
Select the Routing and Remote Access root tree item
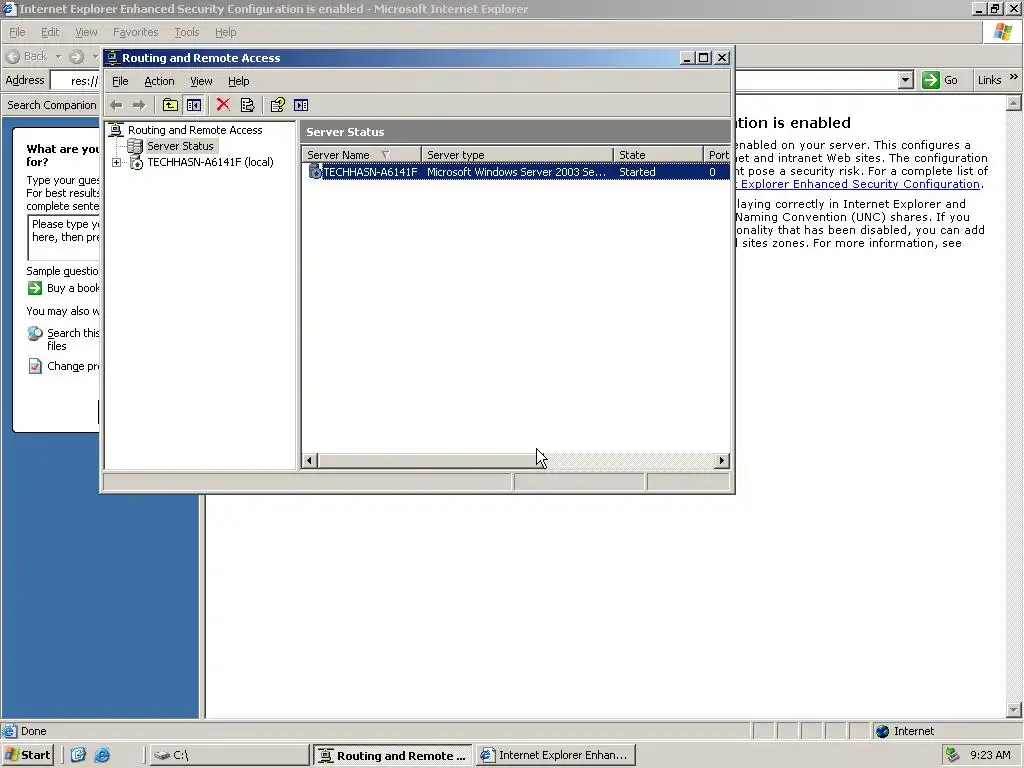coord(195,130)
